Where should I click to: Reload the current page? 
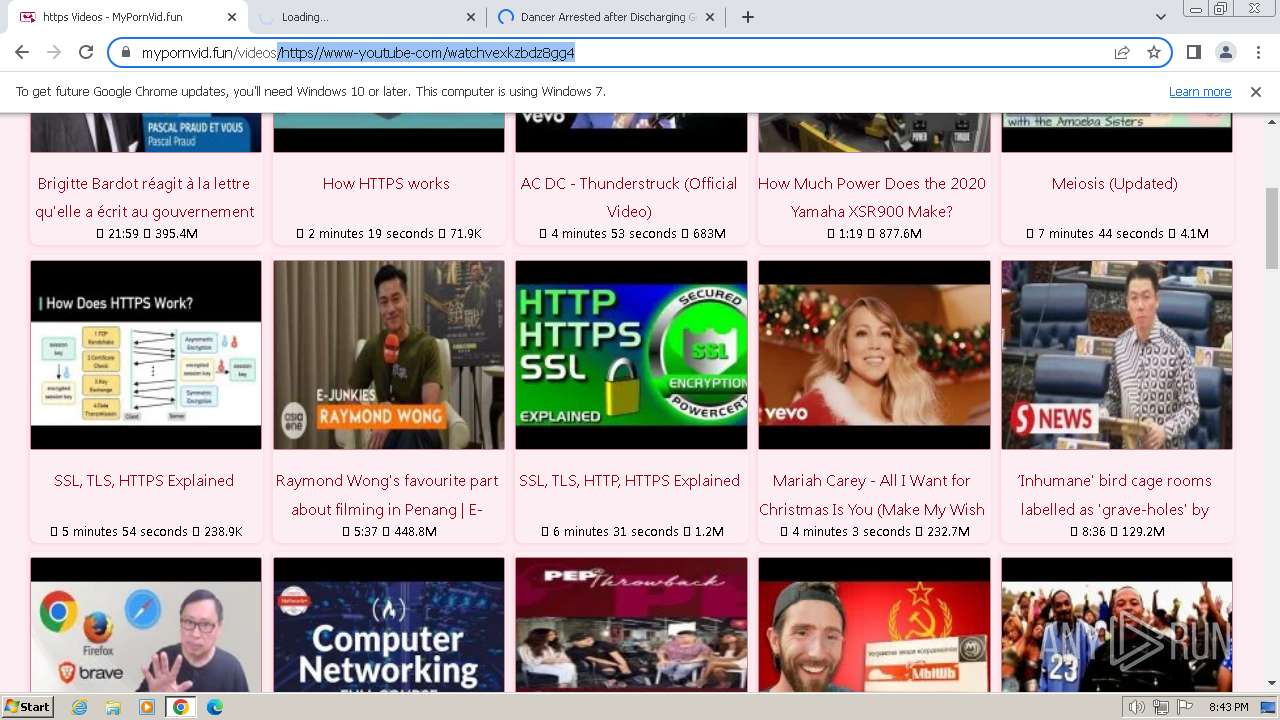[x=86, y=52]
